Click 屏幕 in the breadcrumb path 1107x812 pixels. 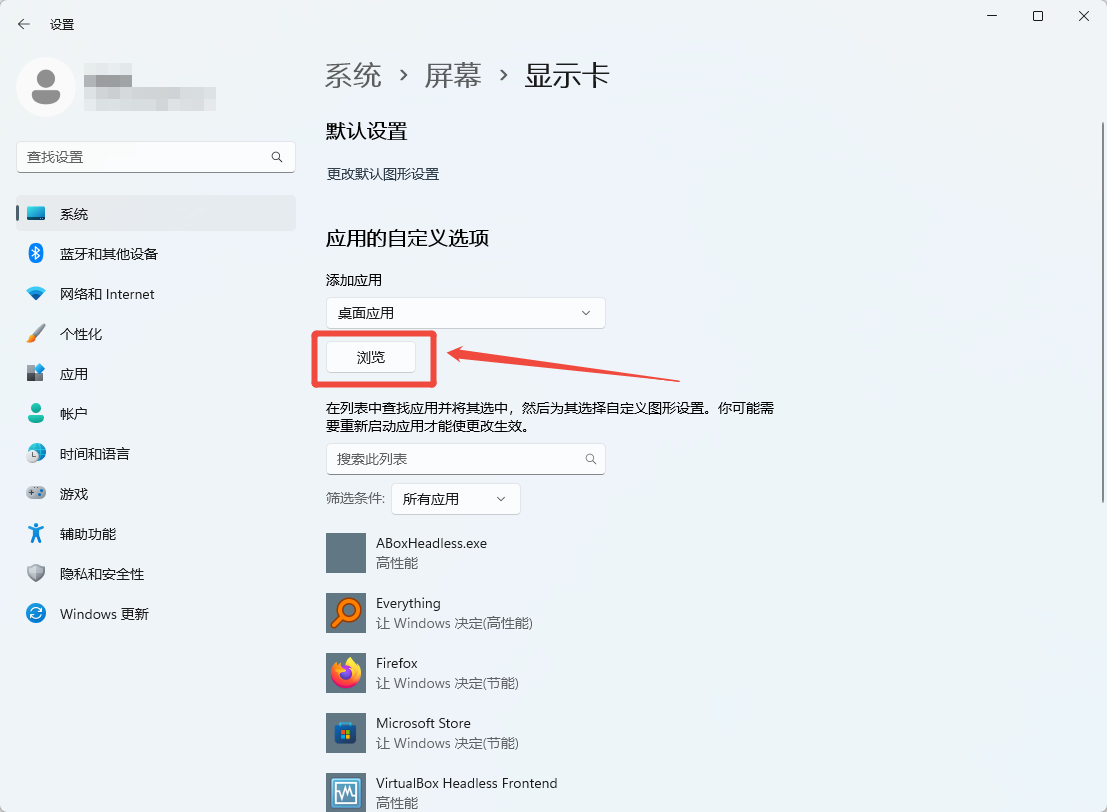453,76
